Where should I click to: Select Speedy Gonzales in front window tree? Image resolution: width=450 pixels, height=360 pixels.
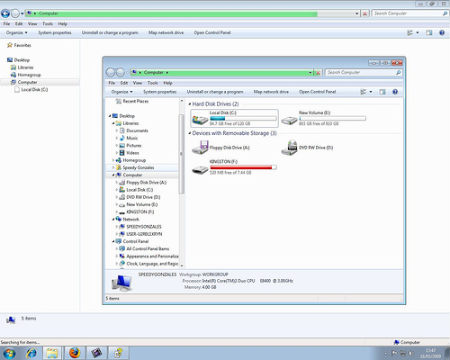(x=135, y=168)
